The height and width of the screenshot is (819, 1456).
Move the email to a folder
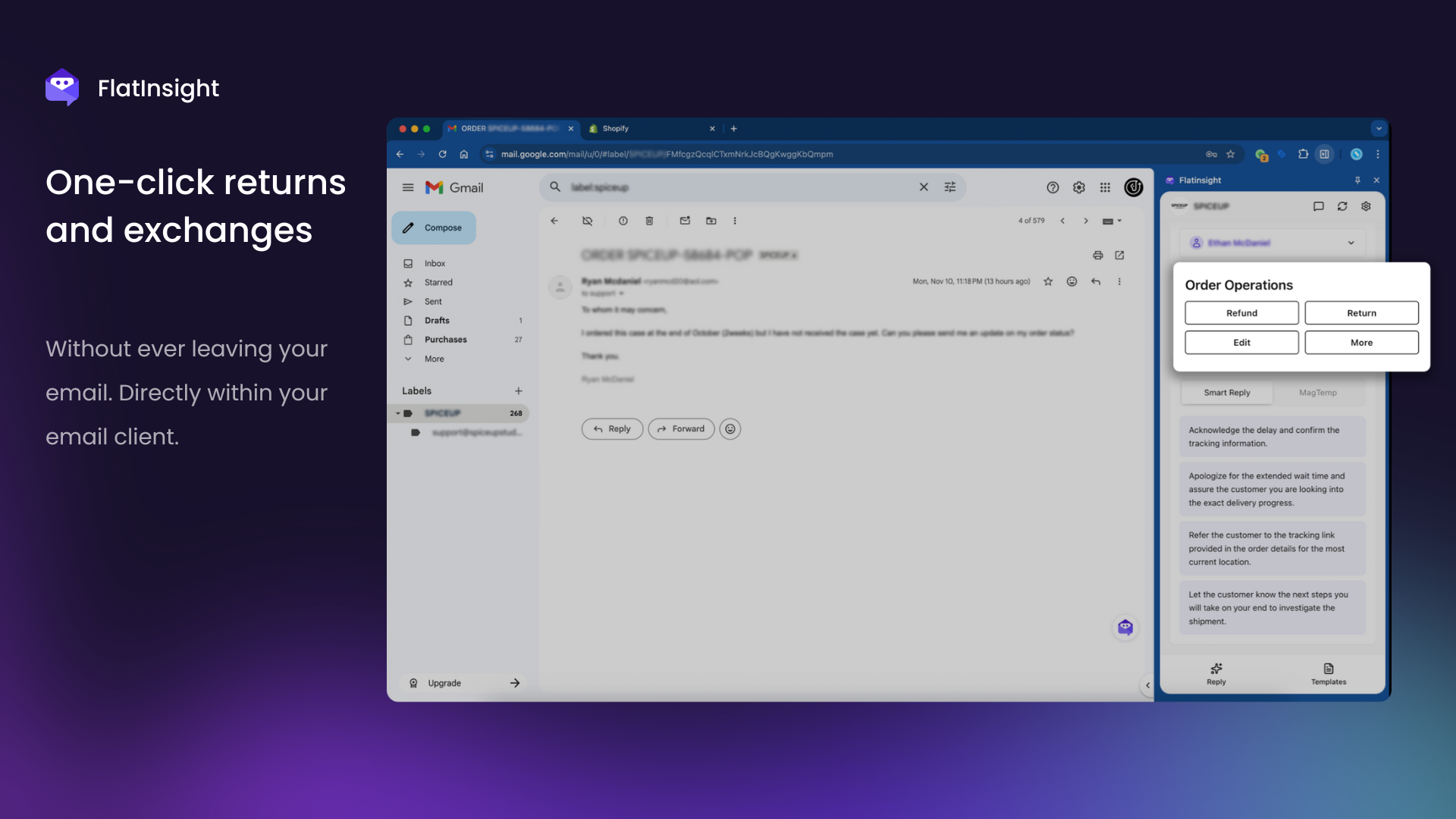point(711,221)
